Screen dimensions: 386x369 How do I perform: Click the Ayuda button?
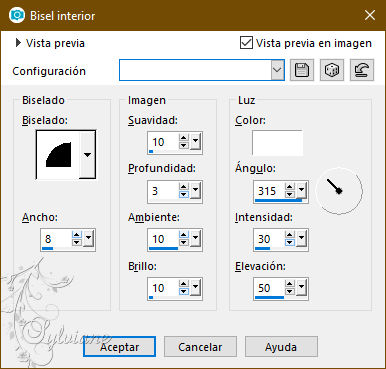pos(281,347)
